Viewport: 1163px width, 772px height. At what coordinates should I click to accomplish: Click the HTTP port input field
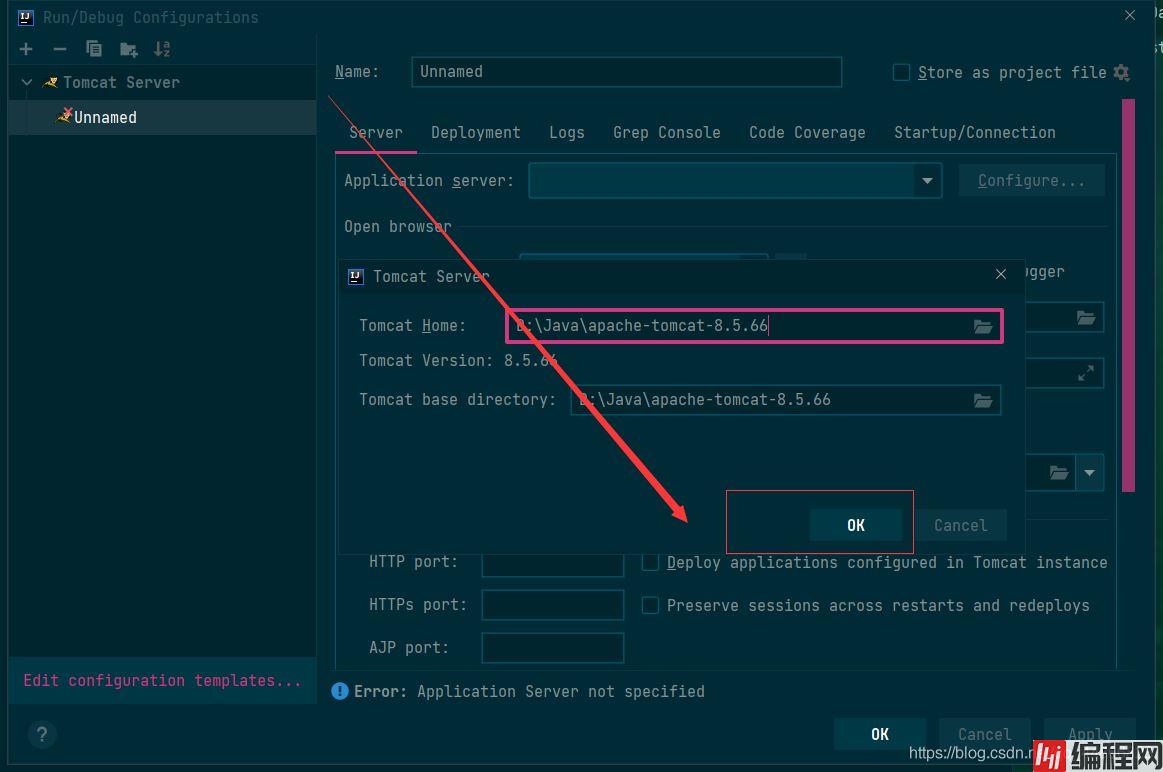pos(552,563)
